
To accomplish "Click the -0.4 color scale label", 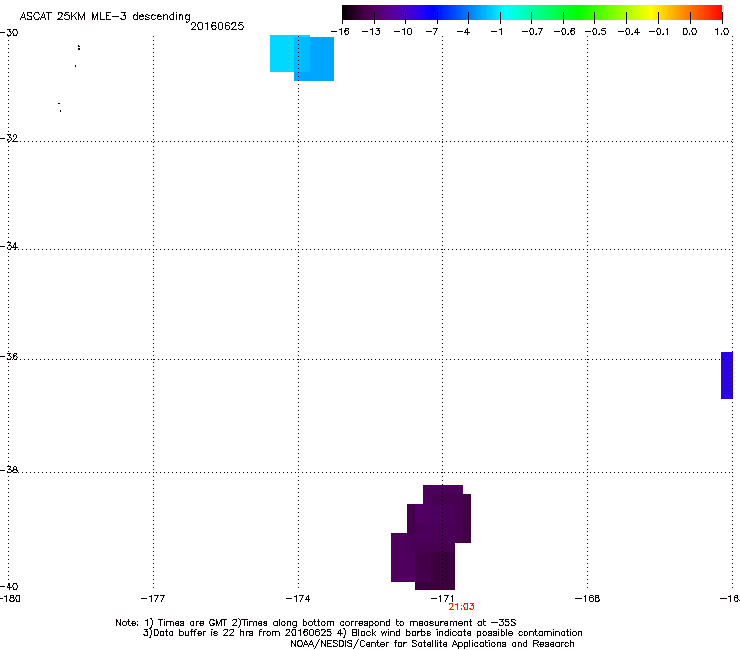I will tap(629, 32).
